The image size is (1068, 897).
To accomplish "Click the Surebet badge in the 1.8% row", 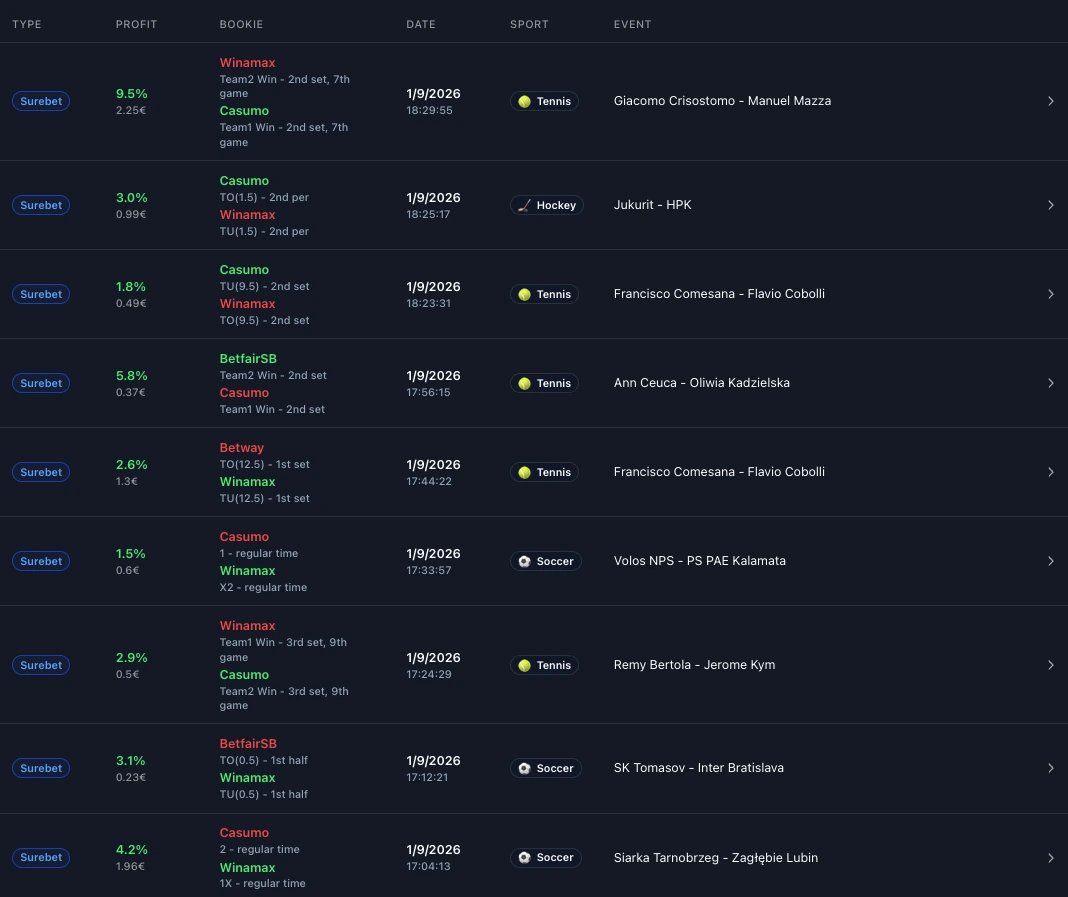I will pyautogui.click(x=41, y=294).
